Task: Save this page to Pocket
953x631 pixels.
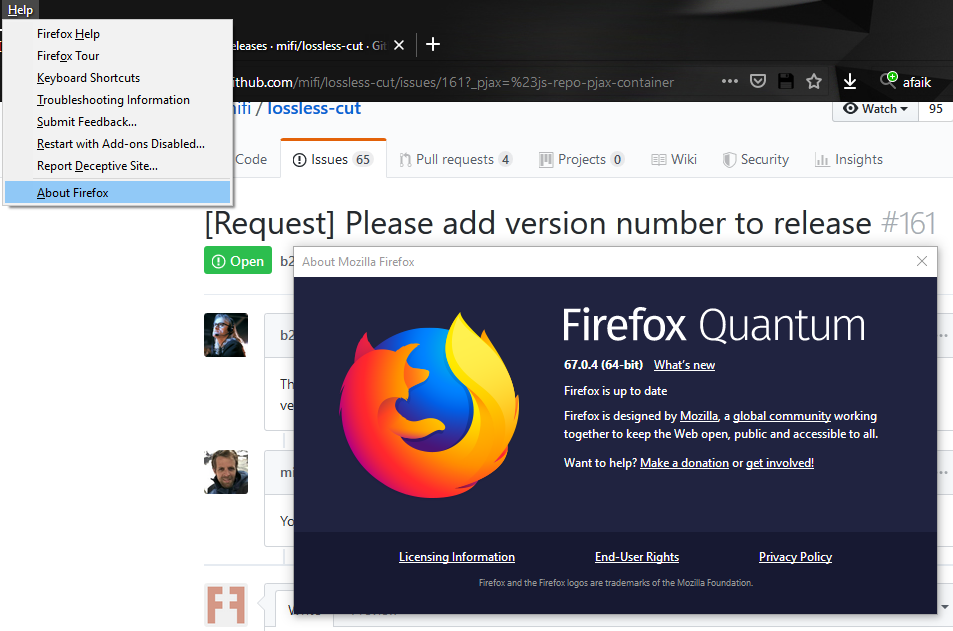Action: point(758,82)
